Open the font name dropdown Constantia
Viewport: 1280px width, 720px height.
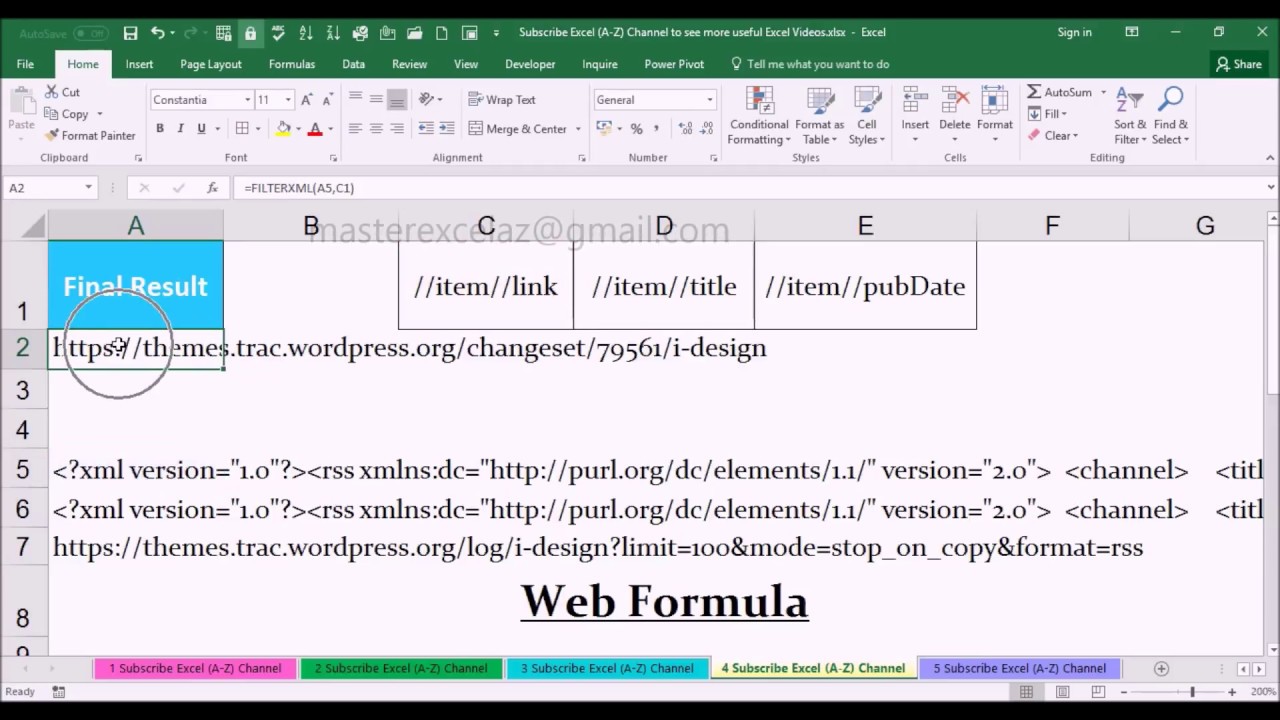pos(247,100)
